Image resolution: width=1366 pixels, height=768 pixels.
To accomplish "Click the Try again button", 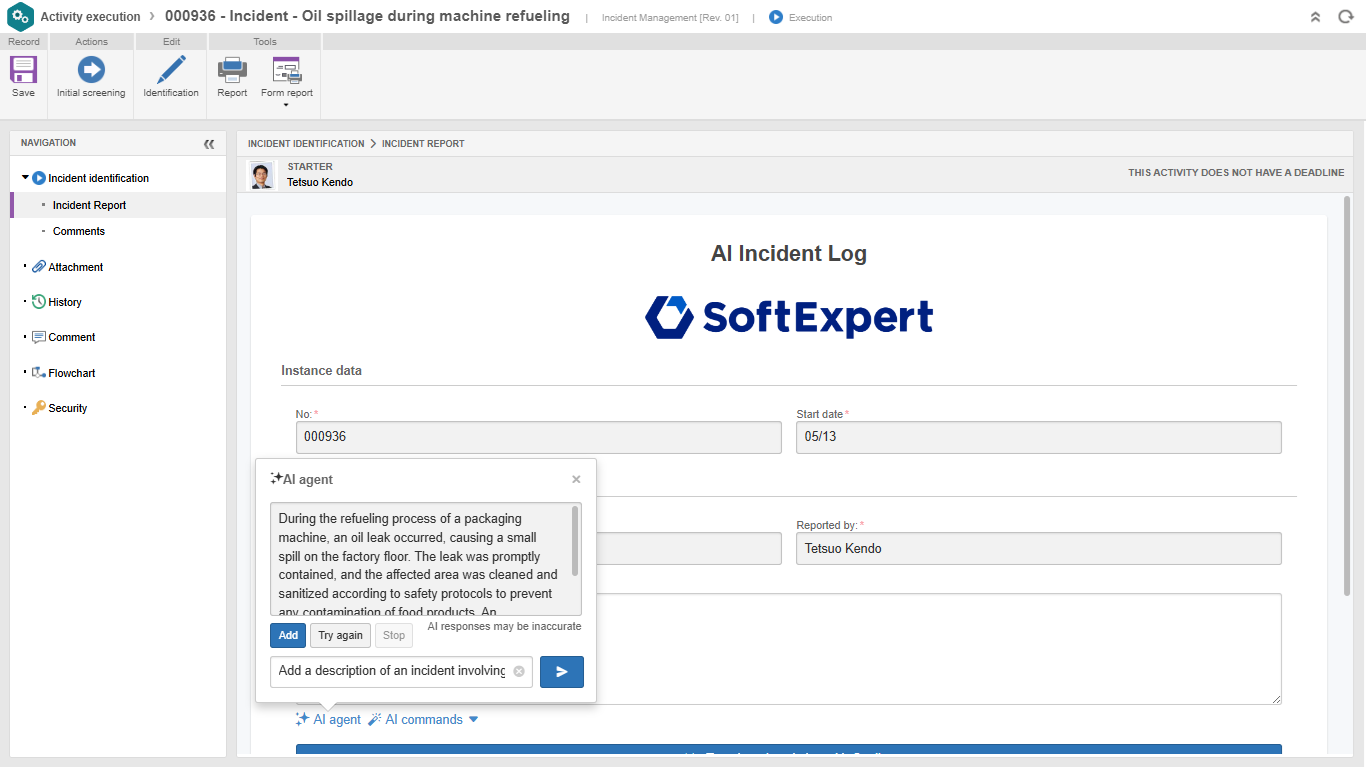I will [340, 635].
